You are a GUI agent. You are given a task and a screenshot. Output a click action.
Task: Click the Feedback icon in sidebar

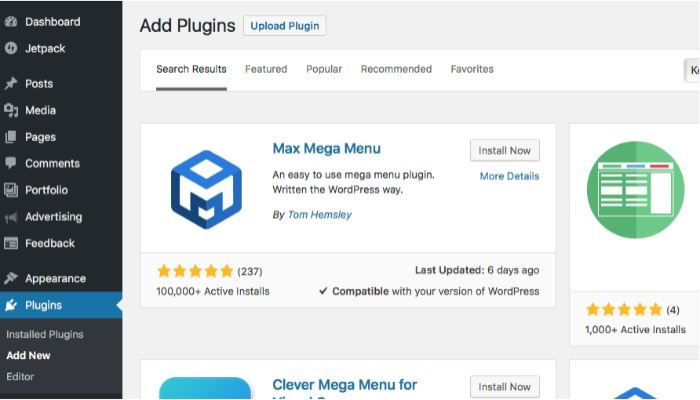tap(11, 243)
